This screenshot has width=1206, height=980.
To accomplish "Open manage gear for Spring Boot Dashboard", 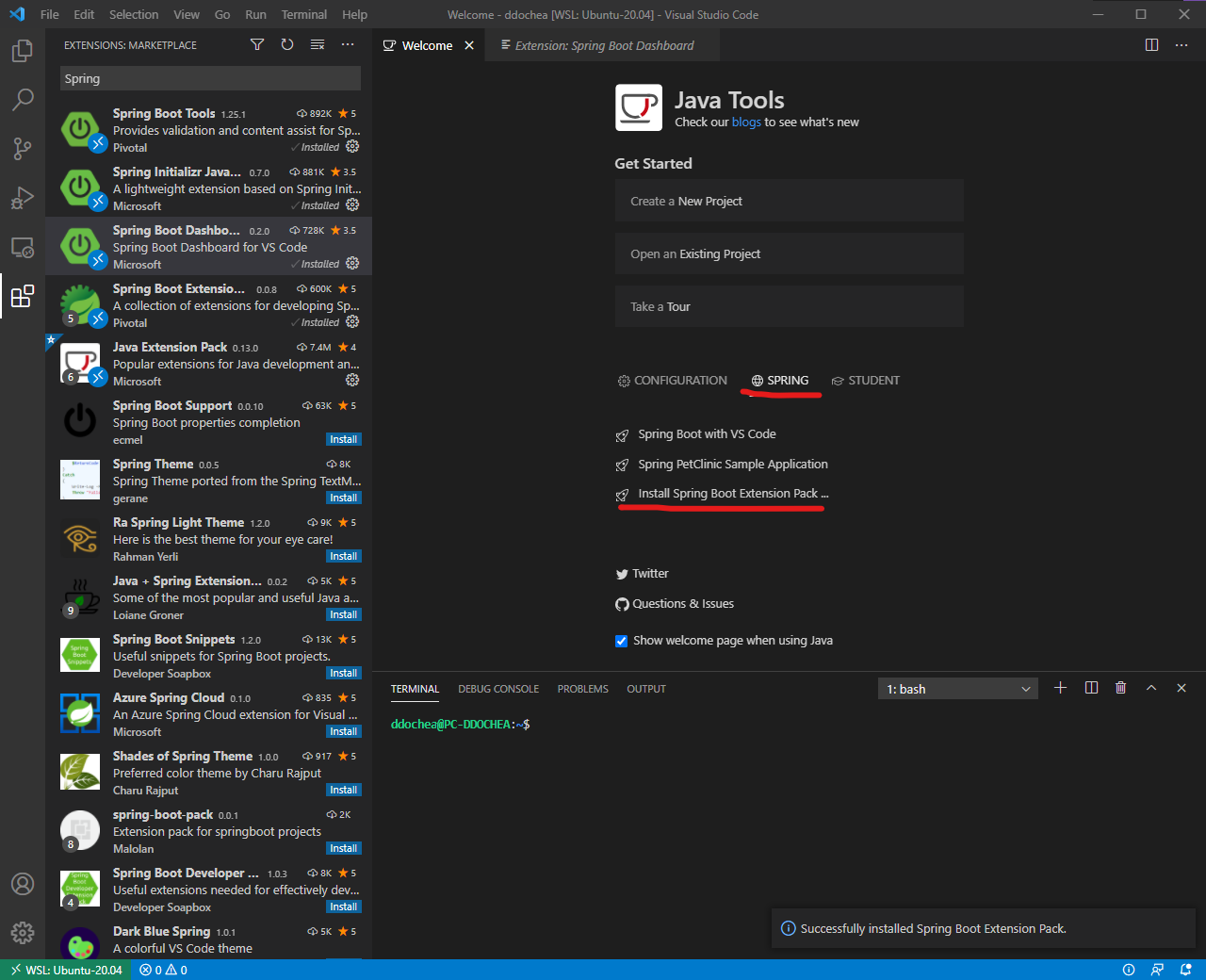I will 352,264.
